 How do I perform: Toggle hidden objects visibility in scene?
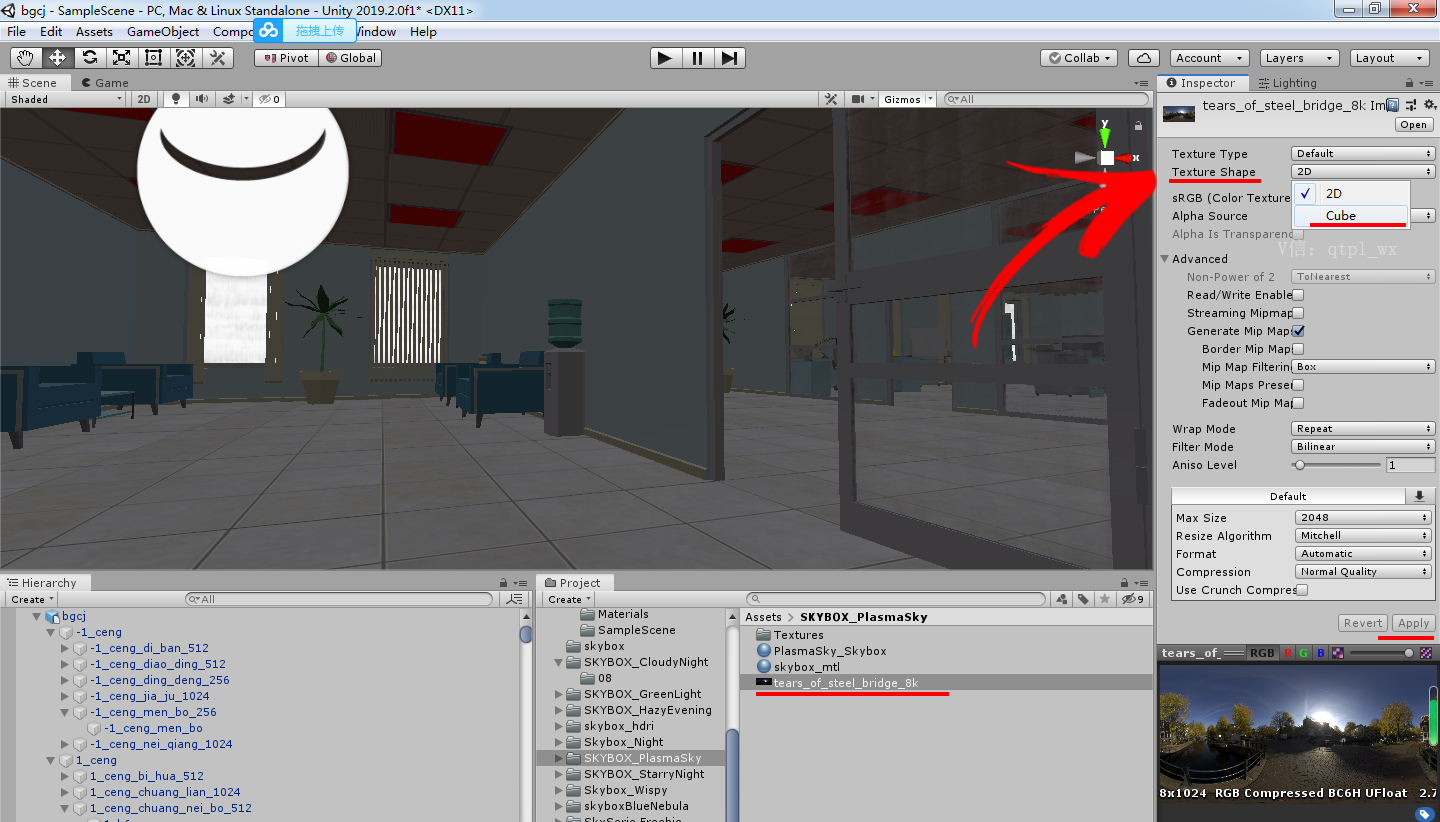click(268, 99)
